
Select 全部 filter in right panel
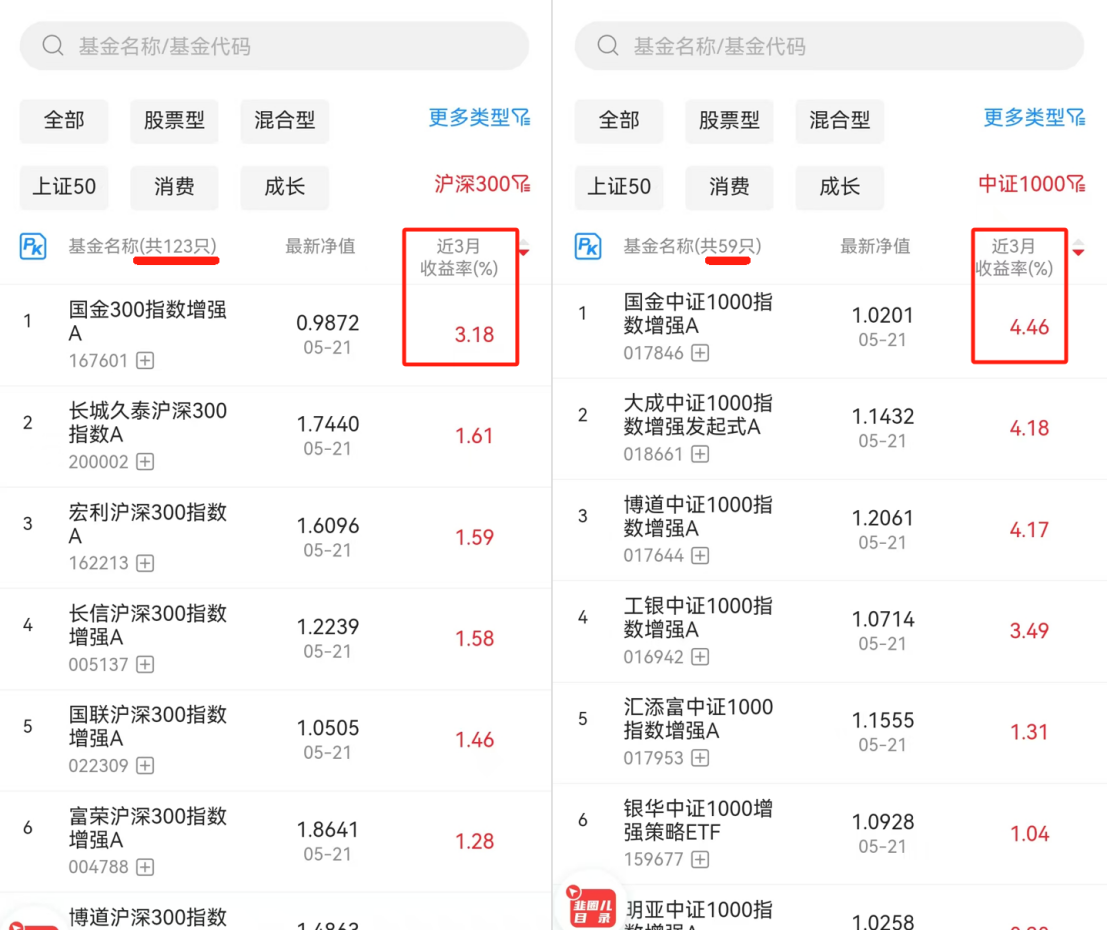(619, 121)
